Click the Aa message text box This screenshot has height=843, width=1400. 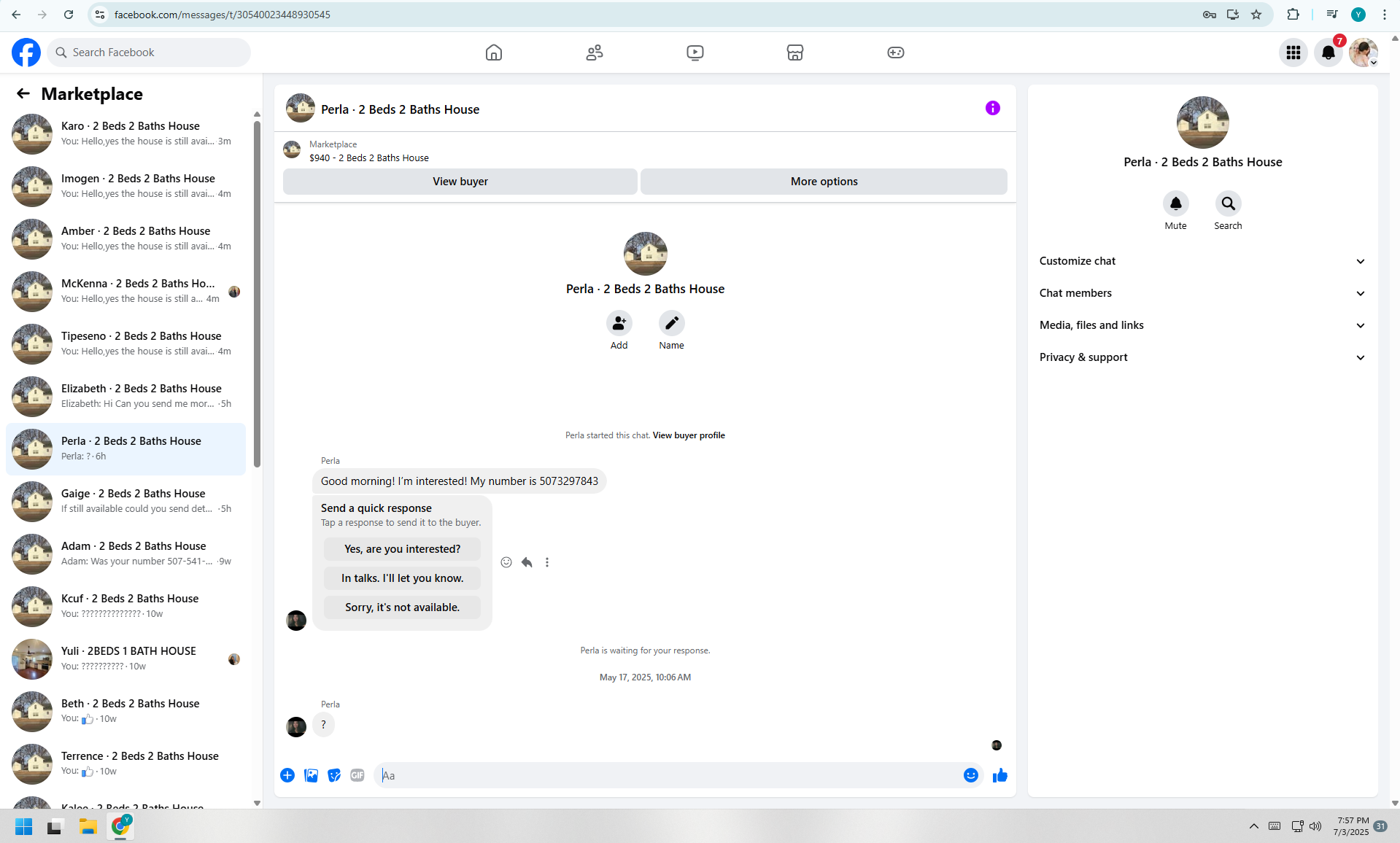(x=668, y=775)
